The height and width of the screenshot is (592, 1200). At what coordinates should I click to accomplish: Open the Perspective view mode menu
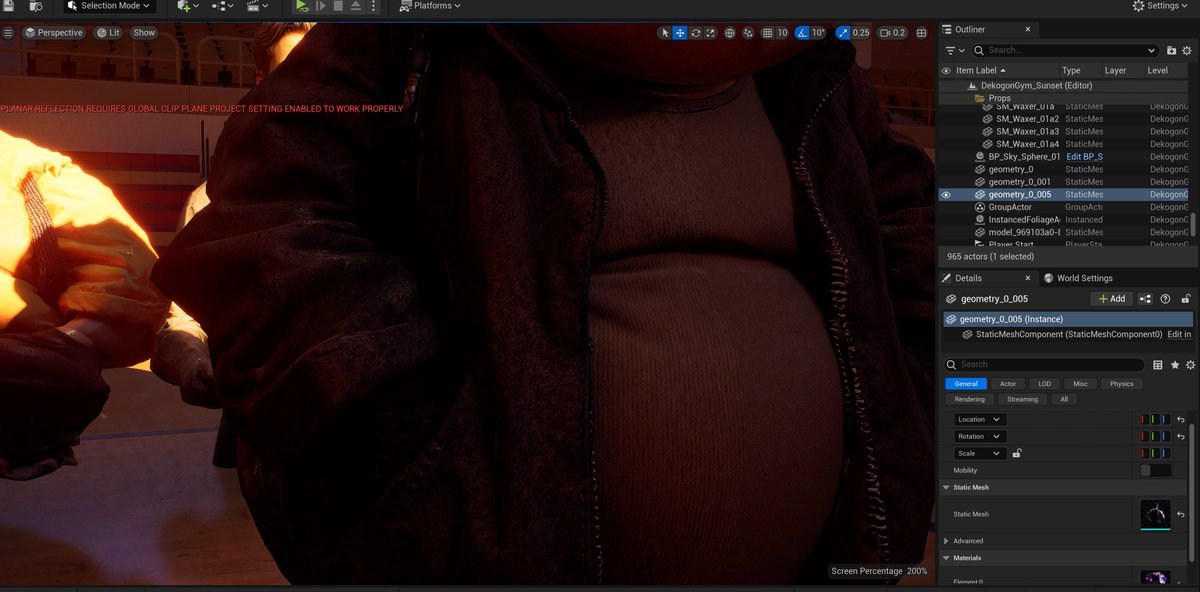[x=54, y=33]
